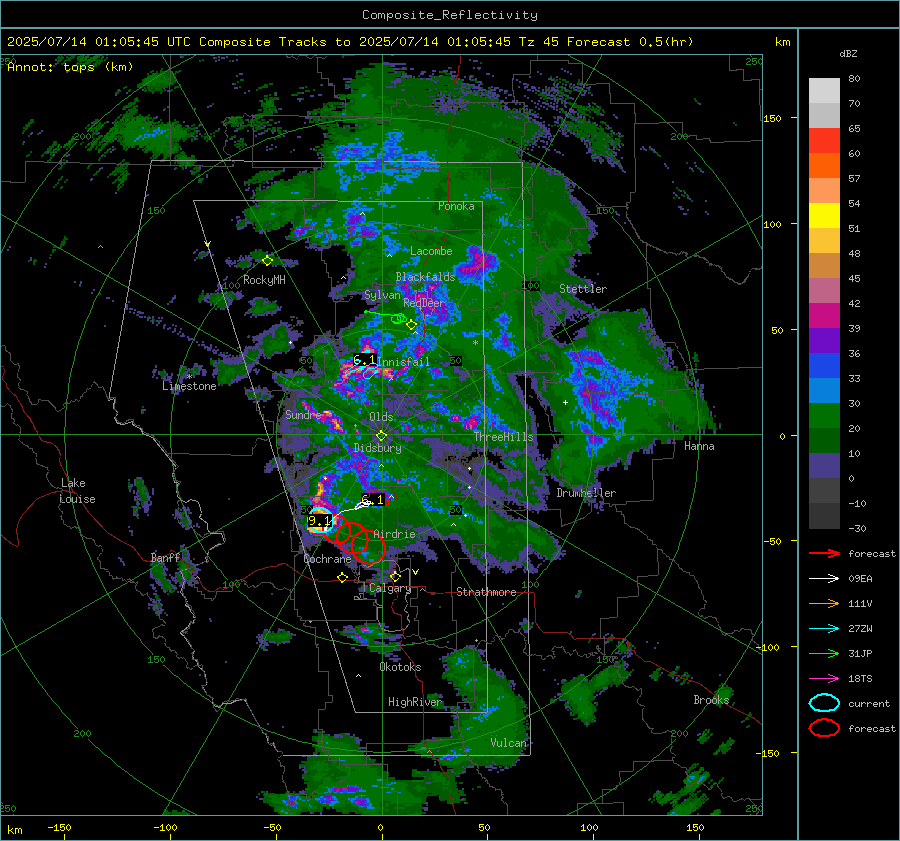The image size is (900, 841).
Task: Click the Strathmore city label
Action: (486, 592)
